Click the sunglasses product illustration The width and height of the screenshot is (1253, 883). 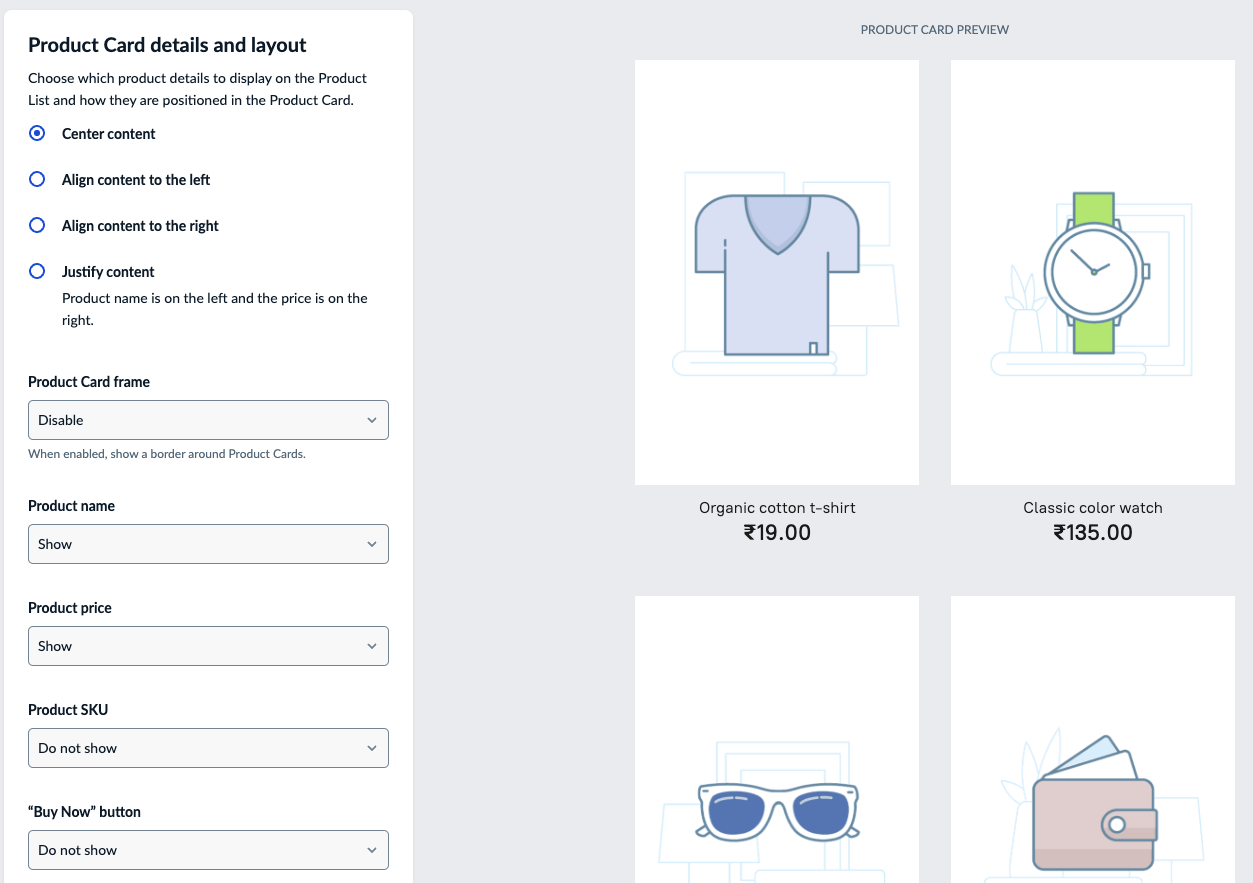(777, 808)
